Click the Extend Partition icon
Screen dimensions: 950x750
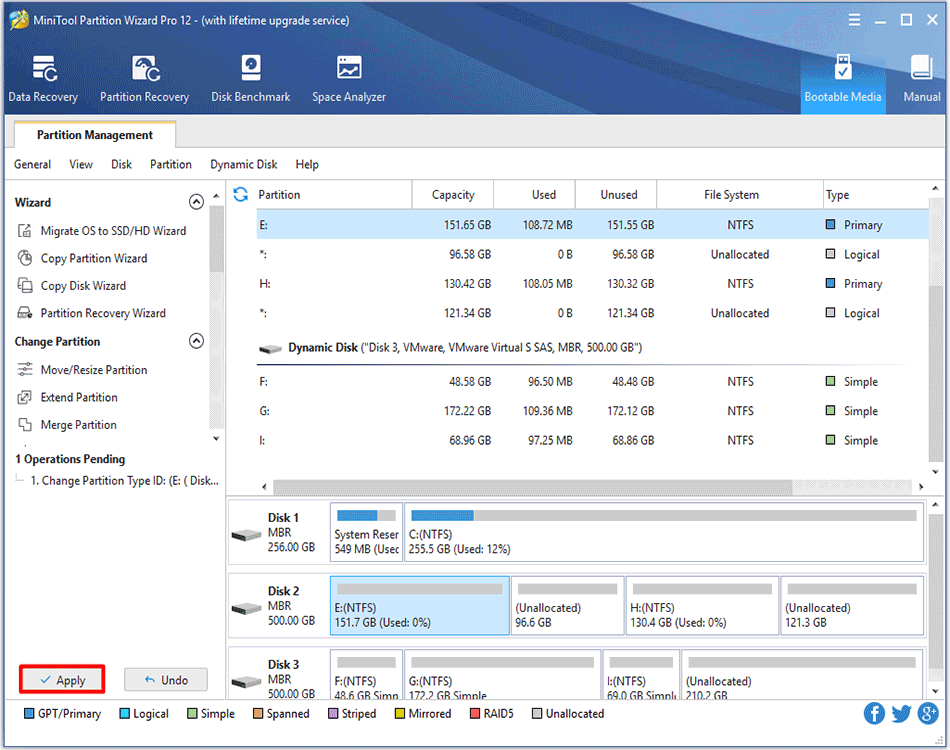click(24, 397)
